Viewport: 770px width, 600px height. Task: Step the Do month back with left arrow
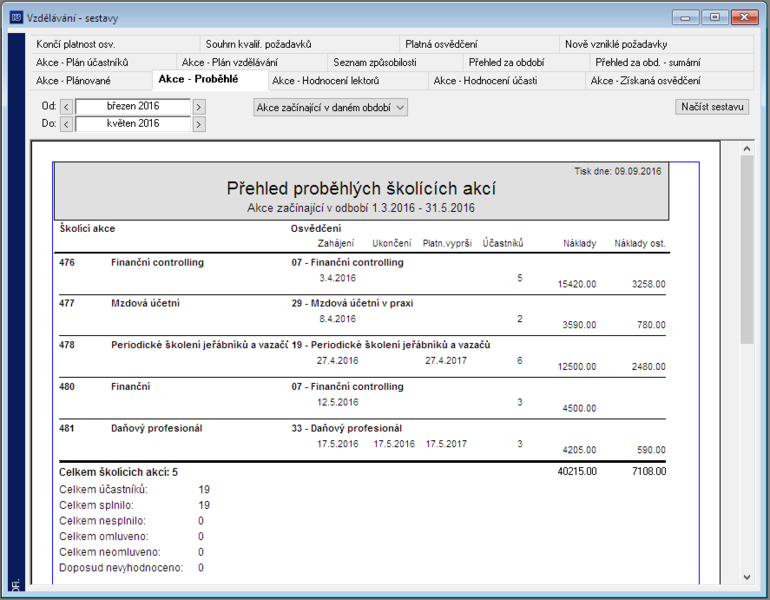66,124
